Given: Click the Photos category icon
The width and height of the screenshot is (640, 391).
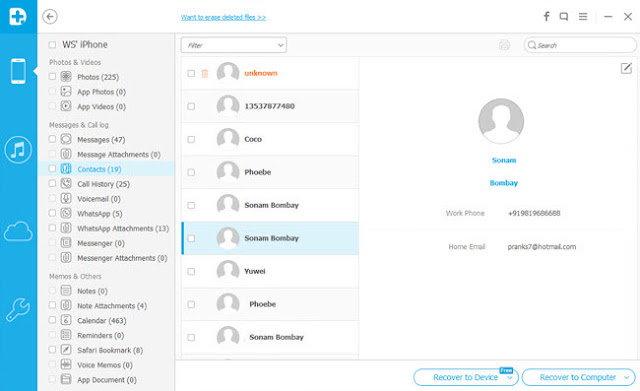Looking at the screenshot, I should [66, 76].
